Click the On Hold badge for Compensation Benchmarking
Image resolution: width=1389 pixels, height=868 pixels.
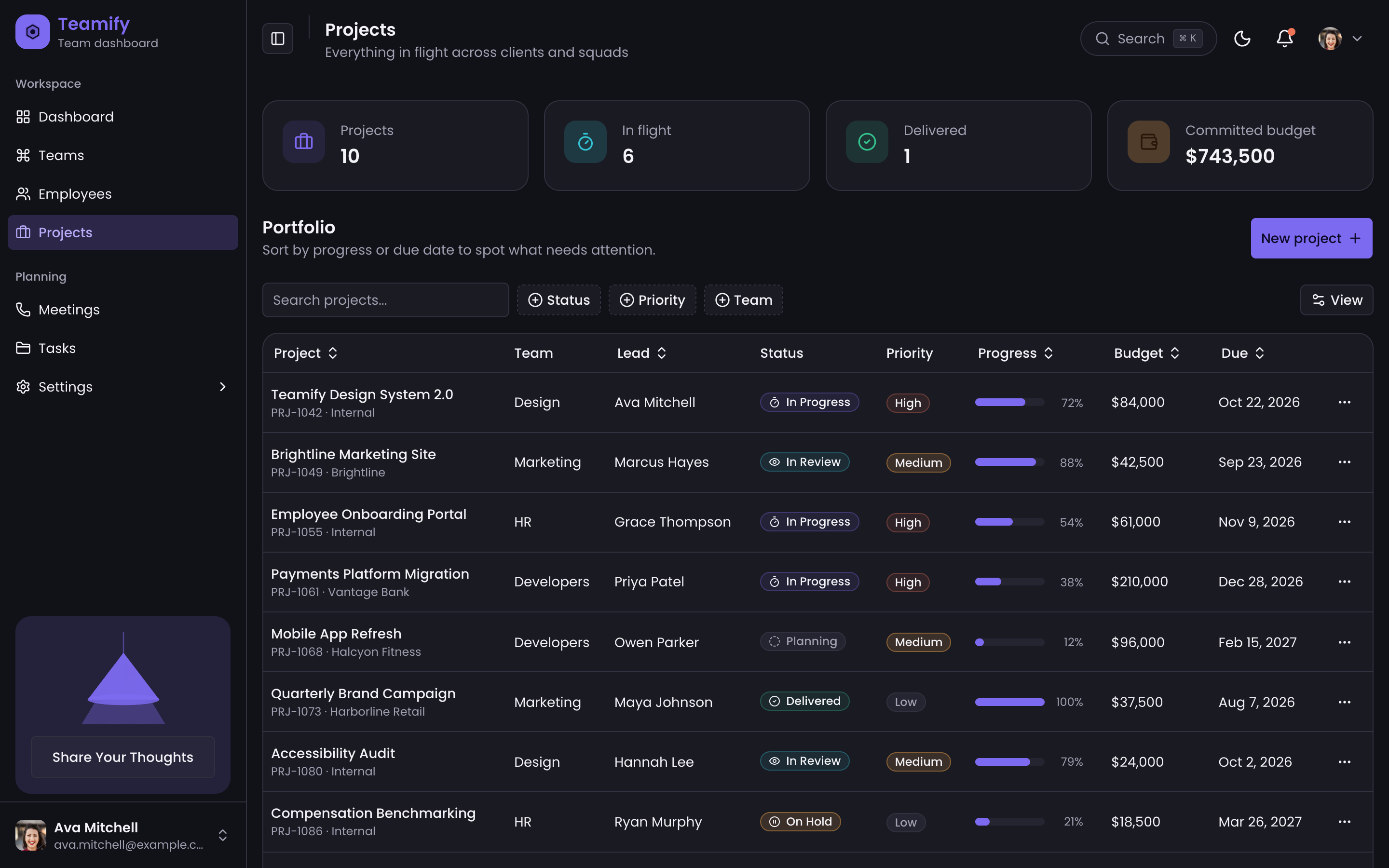(800, 822)
